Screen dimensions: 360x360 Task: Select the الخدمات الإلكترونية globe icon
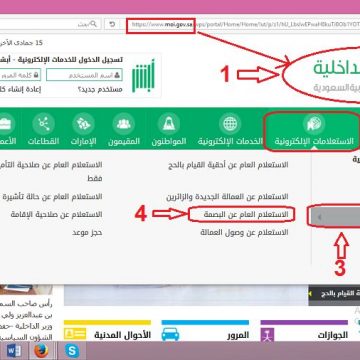pyautogui.click(x=230, y=124)
